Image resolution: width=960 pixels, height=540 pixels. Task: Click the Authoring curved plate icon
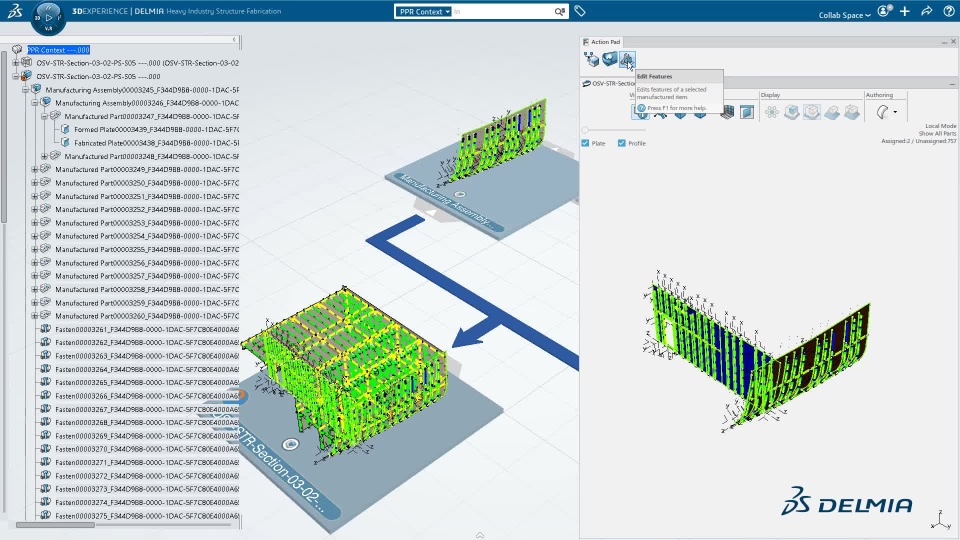[x=882, y=112]
